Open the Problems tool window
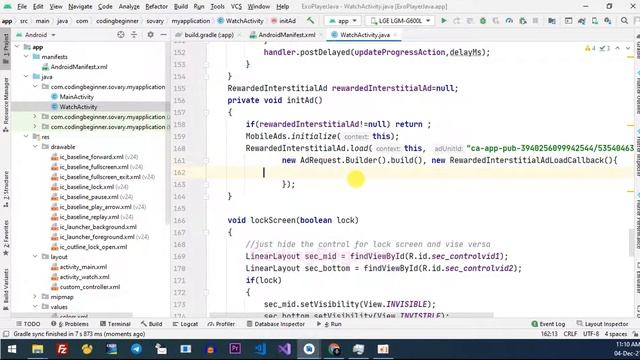Screen dimensions: 640x360 [x=70, y=324]
